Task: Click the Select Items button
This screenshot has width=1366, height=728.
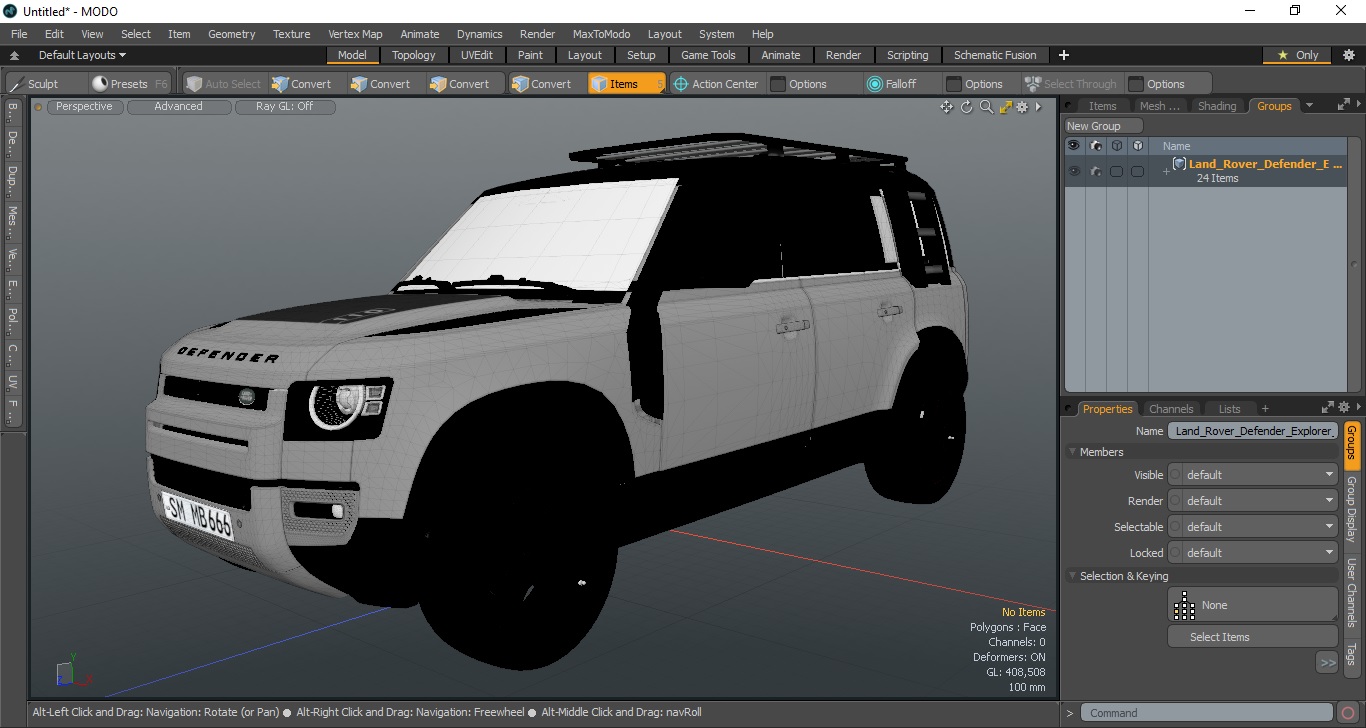Action: pos(1253,637)
